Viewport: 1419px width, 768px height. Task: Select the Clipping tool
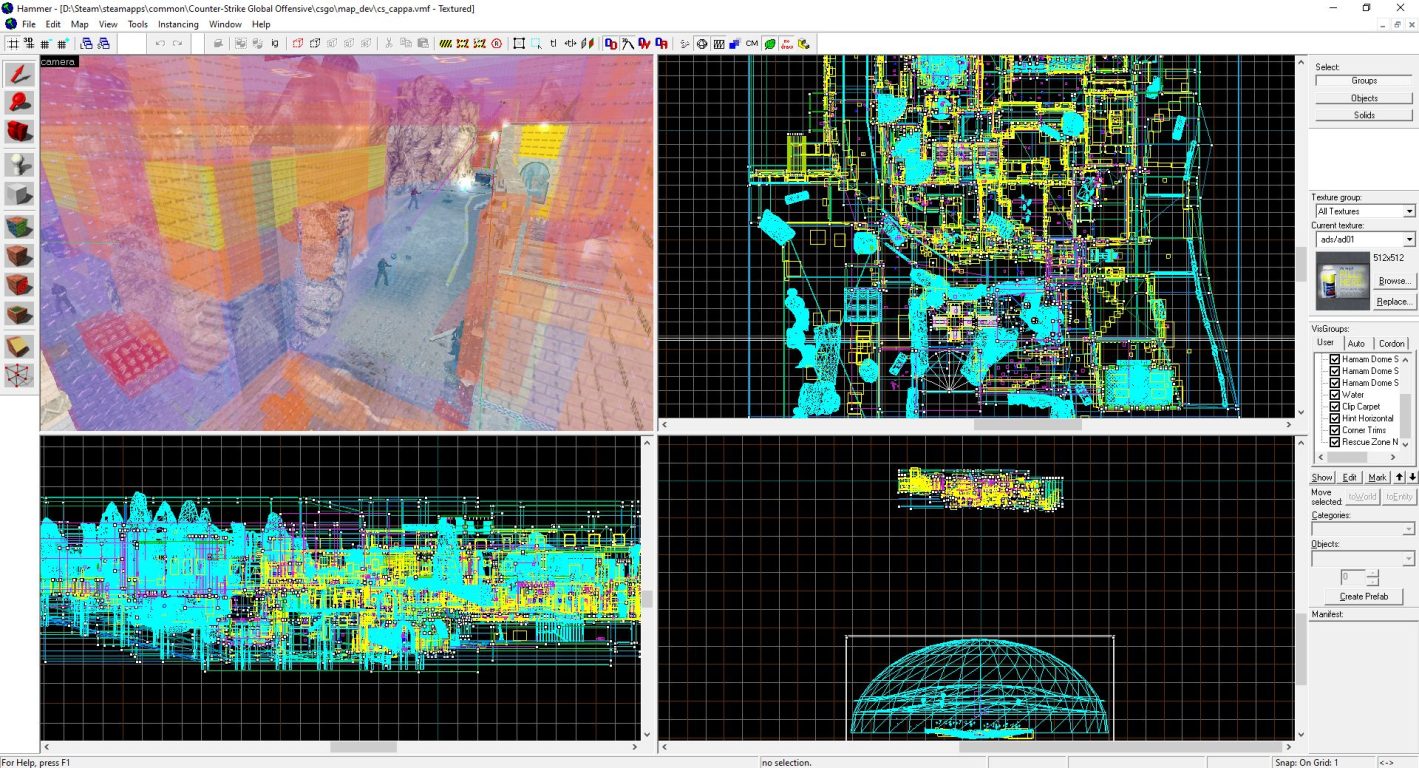pos(19,346)
